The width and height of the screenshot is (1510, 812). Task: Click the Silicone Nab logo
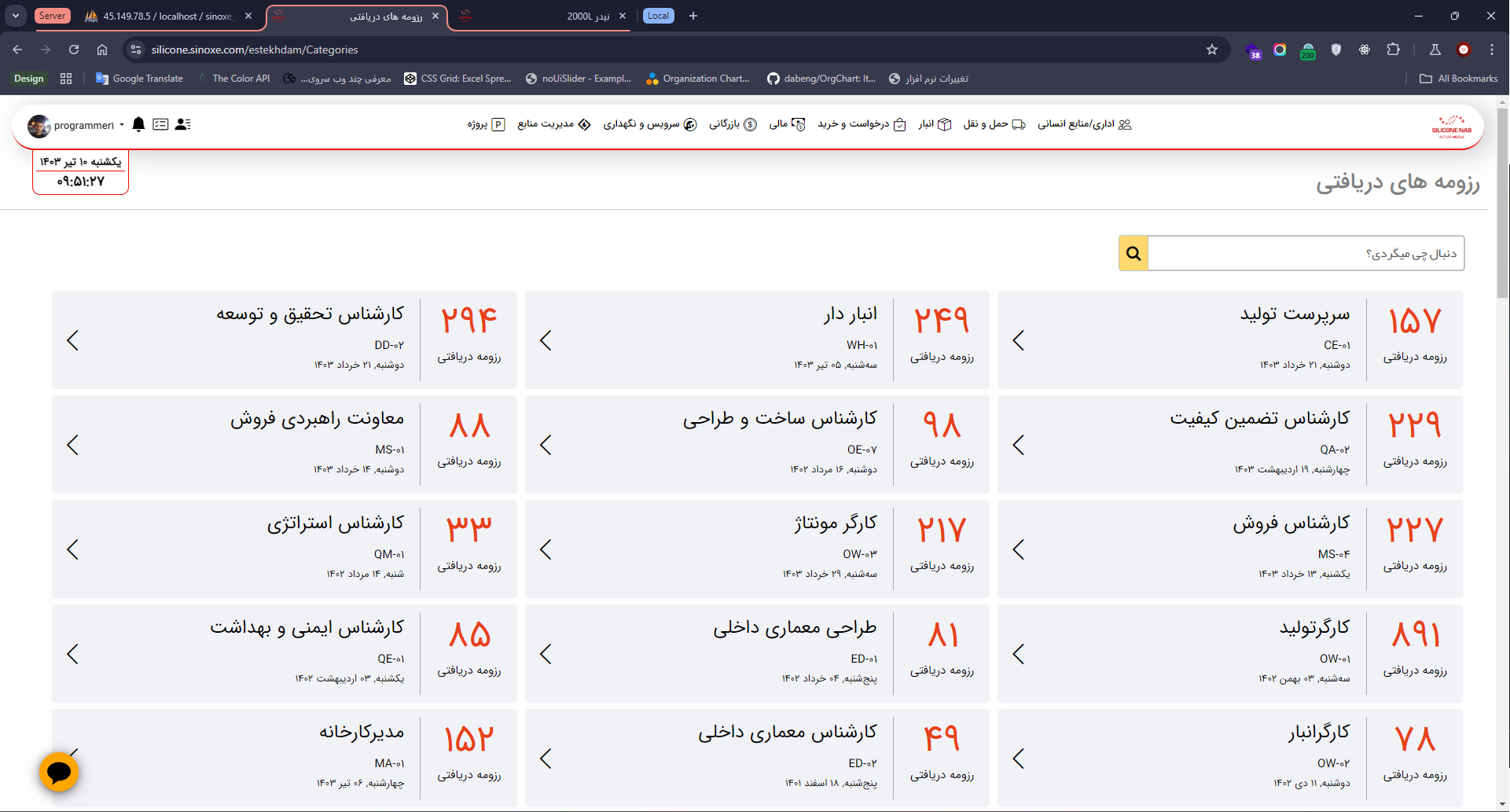[x=1451, y=126]
